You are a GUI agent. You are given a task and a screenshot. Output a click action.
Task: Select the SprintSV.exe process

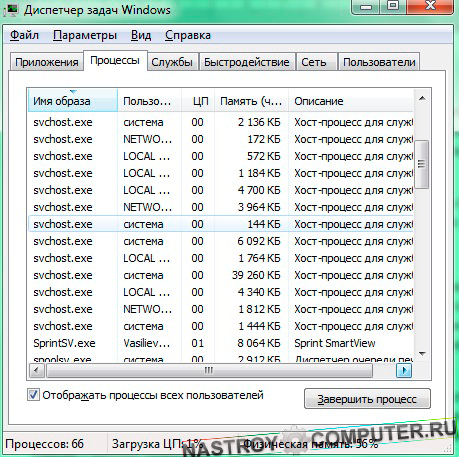[x=221, y=343]
